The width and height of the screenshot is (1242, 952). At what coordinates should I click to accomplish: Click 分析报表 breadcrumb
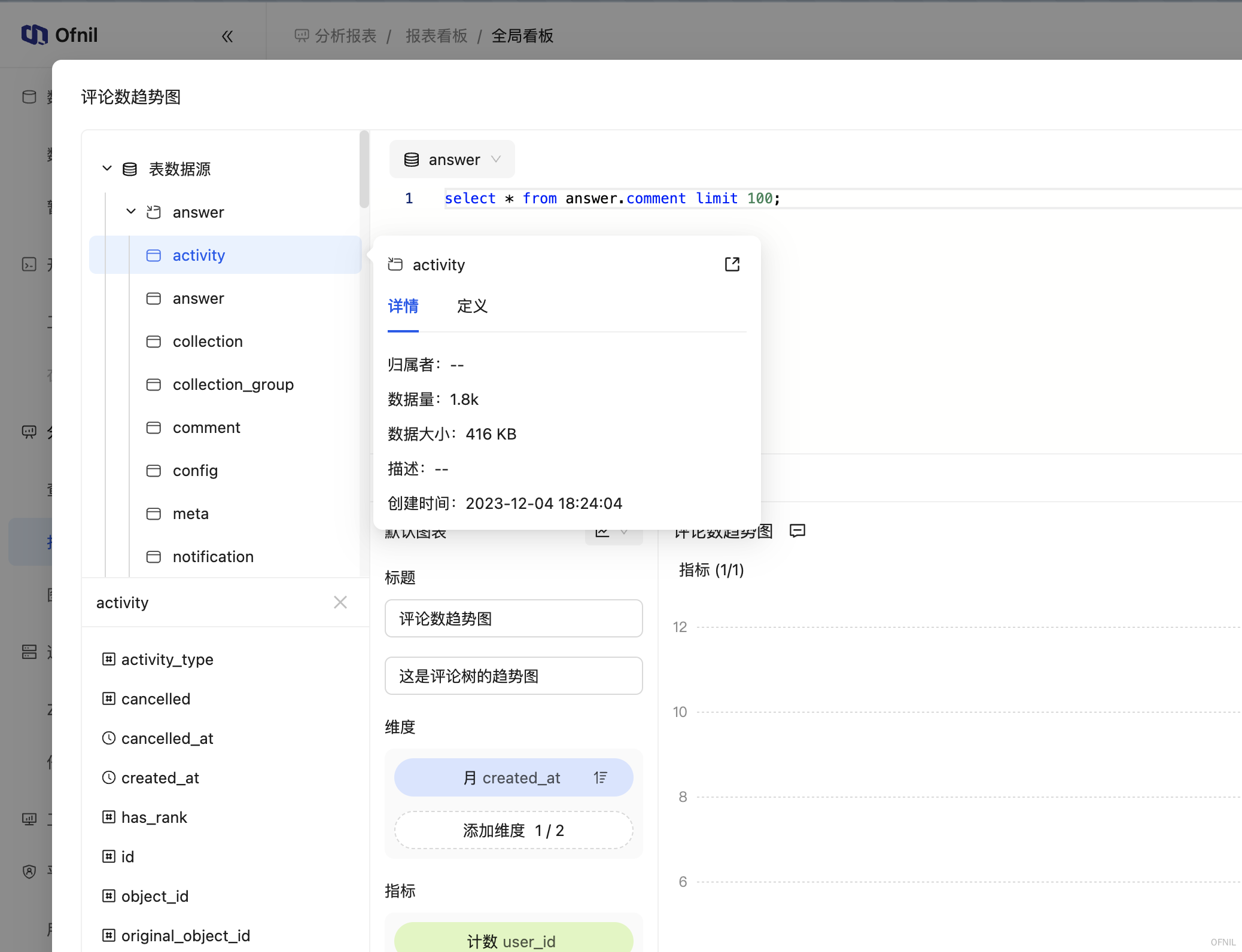pyautogui.click(x=345, y=36)
